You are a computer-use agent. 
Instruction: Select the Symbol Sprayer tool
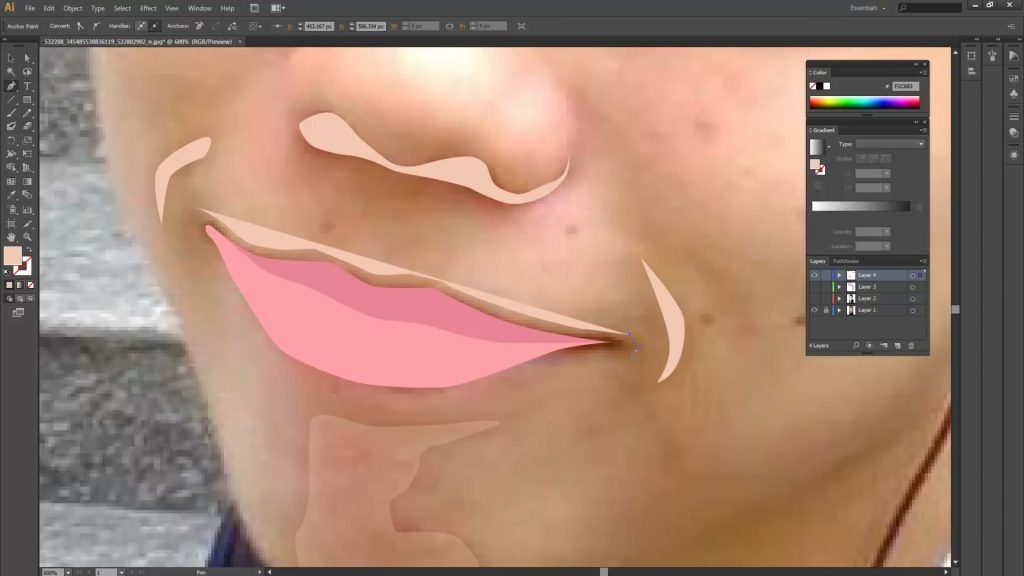[x=11, y=210]
